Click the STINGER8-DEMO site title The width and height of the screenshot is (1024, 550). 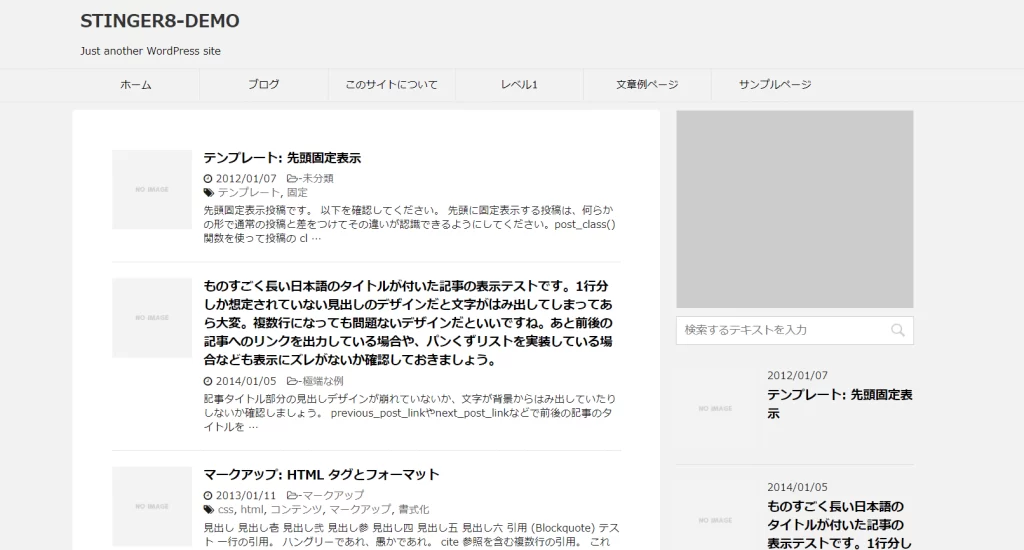(160, 21)
